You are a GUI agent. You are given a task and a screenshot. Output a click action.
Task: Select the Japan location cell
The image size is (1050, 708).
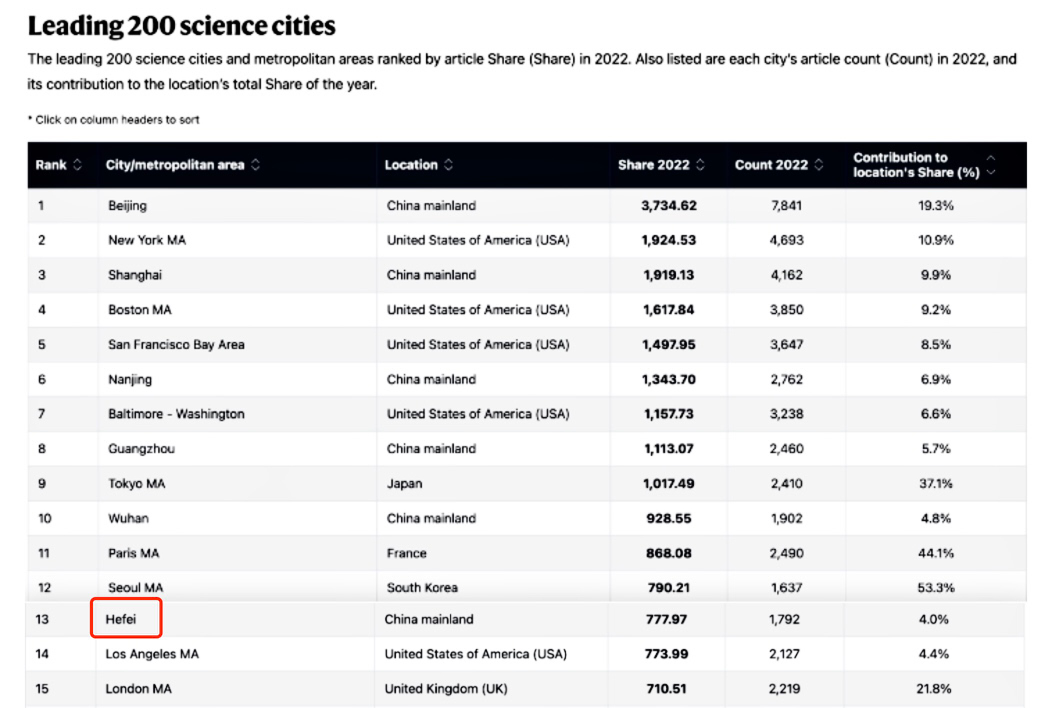coord(404,483)
